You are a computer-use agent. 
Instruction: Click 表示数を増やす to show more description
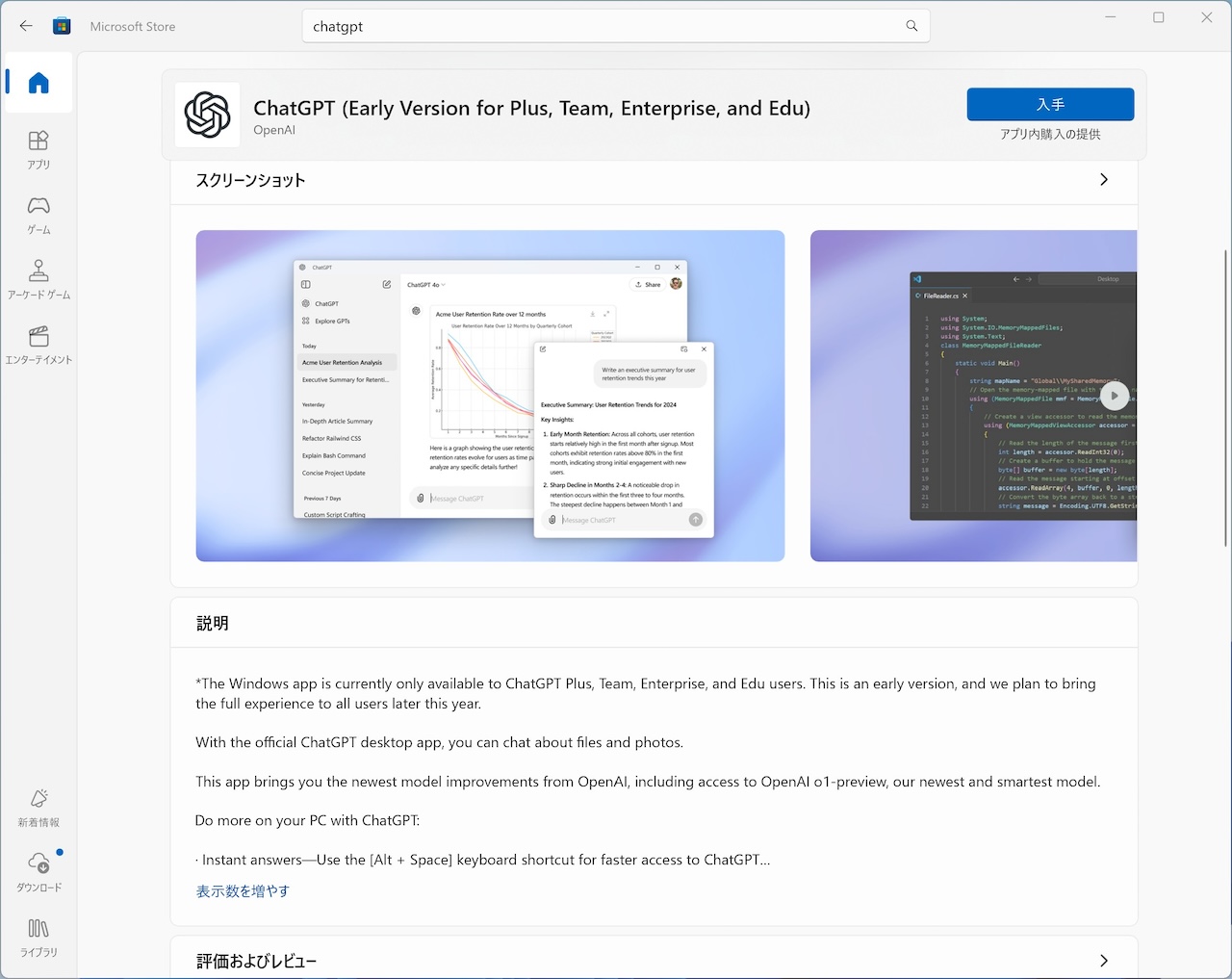coord(243,891)
